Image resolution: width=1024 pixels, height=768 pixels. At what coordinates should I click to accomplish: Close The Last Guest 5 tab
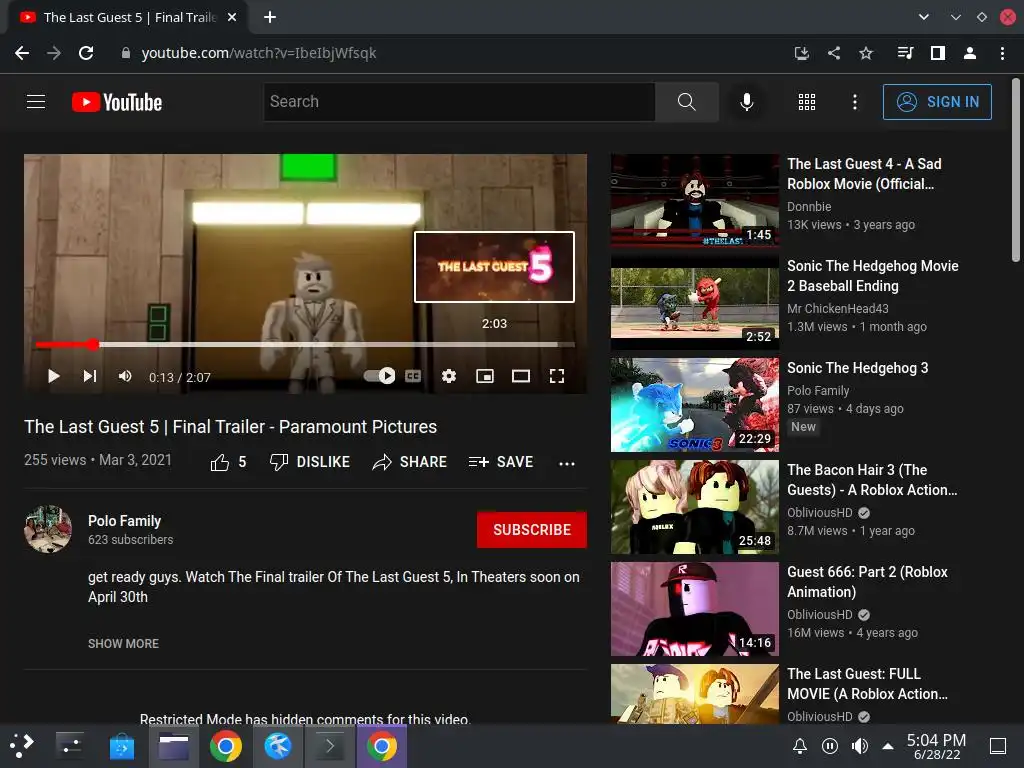pos(232,17)
